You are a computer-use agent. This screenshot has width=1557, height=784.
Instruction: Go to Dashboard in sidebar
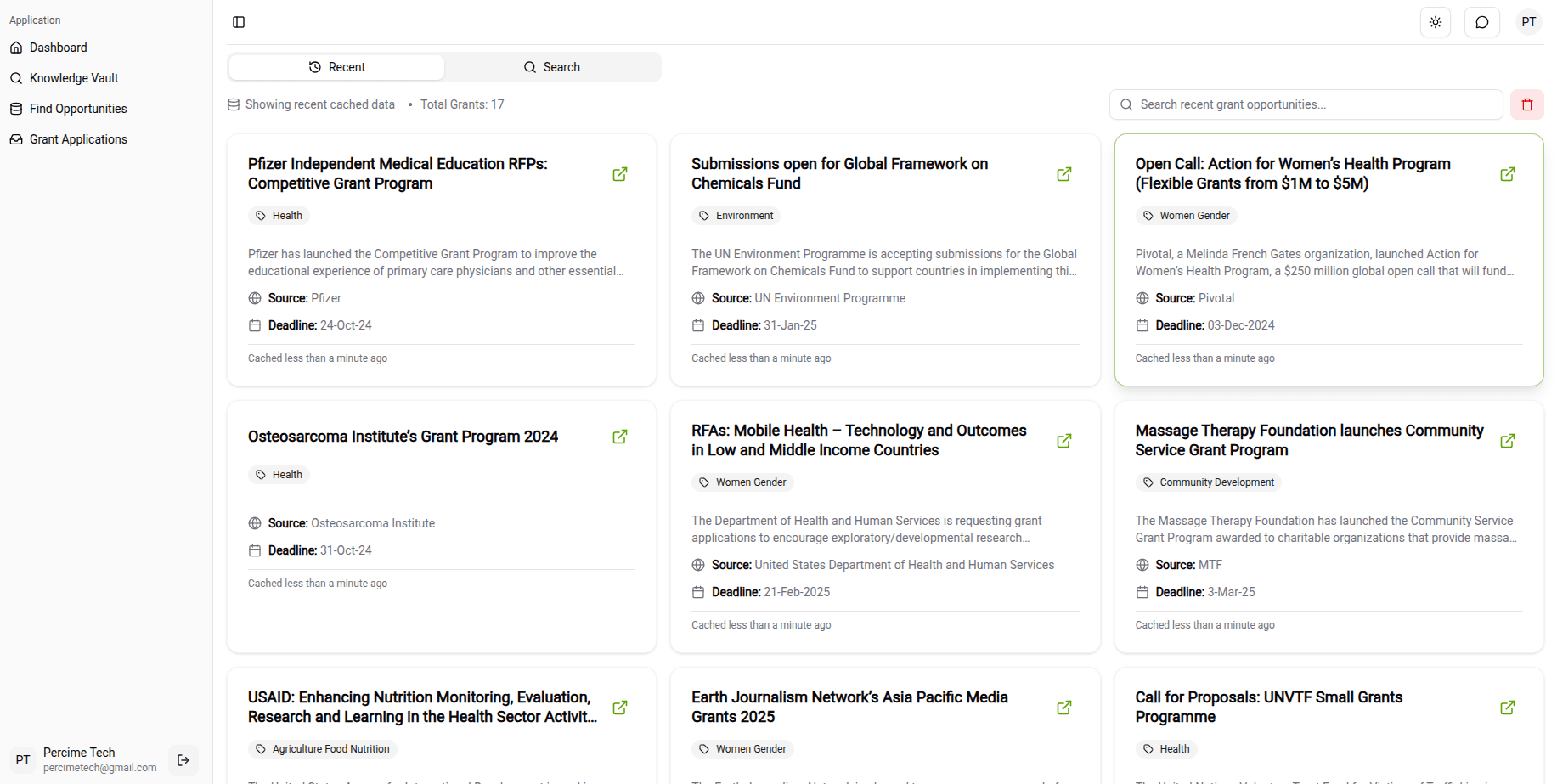point(58,48)
